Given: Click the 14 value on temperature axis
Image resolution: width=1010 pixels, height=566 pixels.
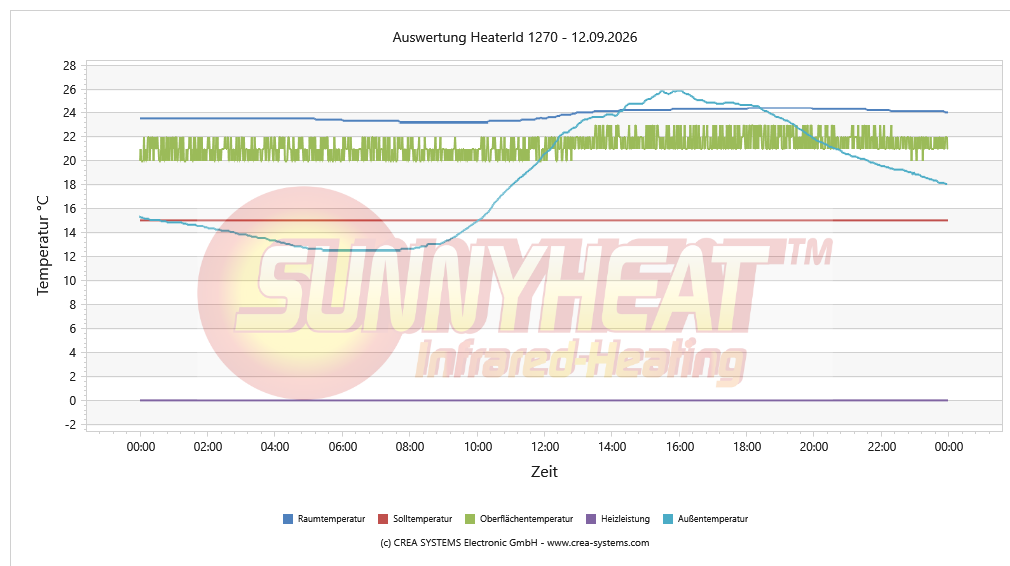Looking at the screenshot, I should click(x=69, y=232).
